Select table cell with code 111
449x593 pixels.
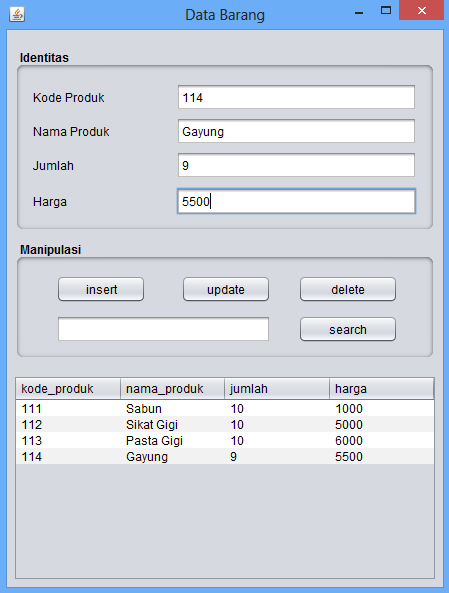[68, 408]
